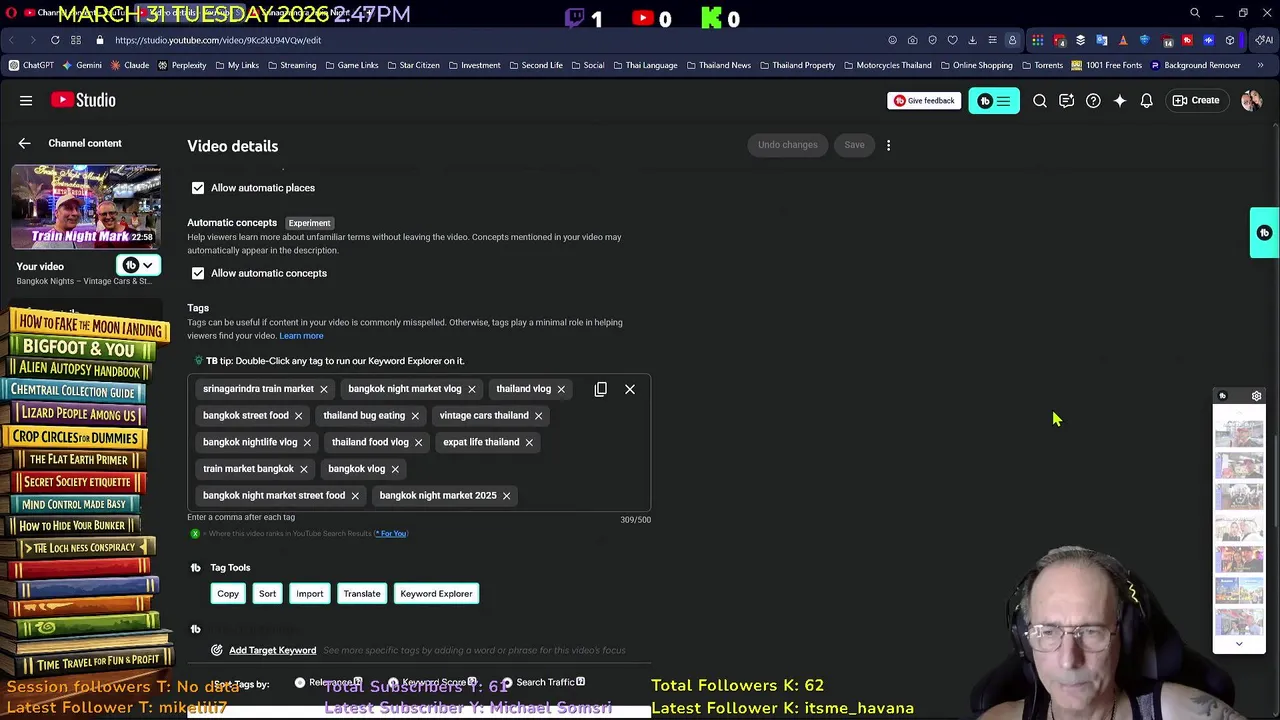Screen dimensions: 1280x720
Task: Remove the 'vintage cars thailand' tag
Action: 538,416
